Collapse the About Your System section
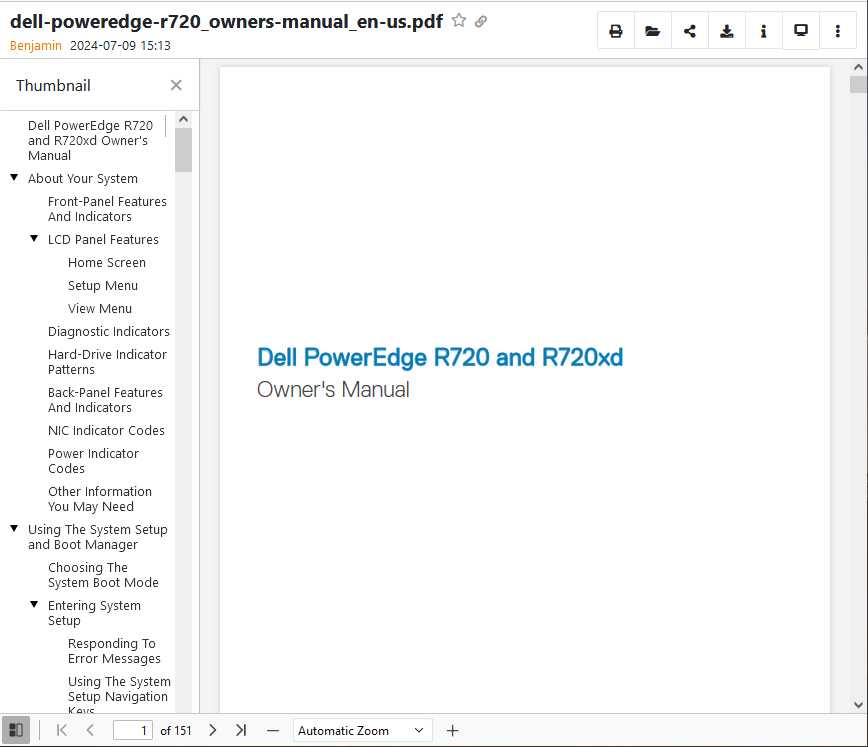This screenshot has height=747, width=868. (x=14, y=178)
